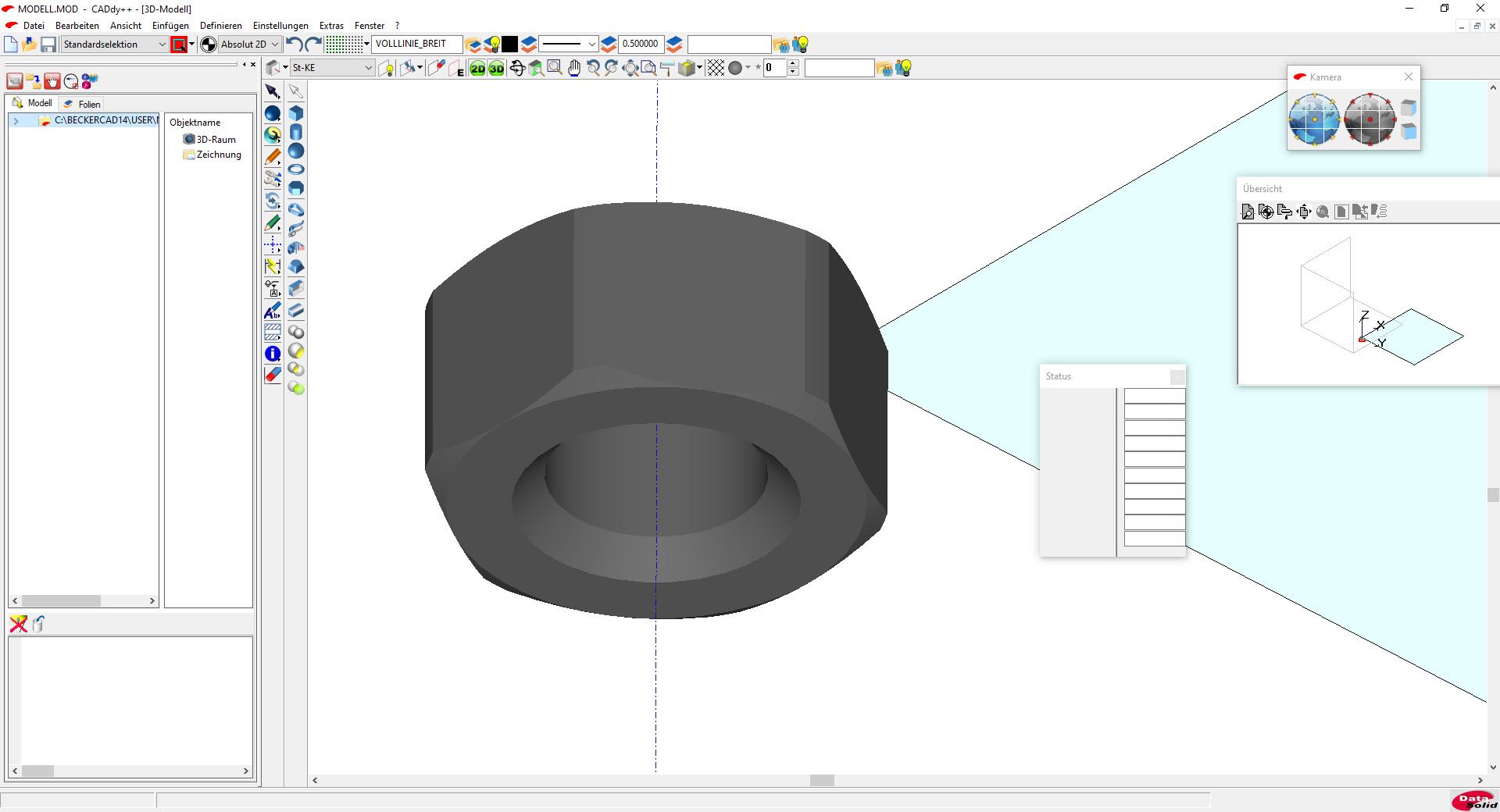Open the Datei menu
The image size is (1500, 812).
tap(34, 26)
